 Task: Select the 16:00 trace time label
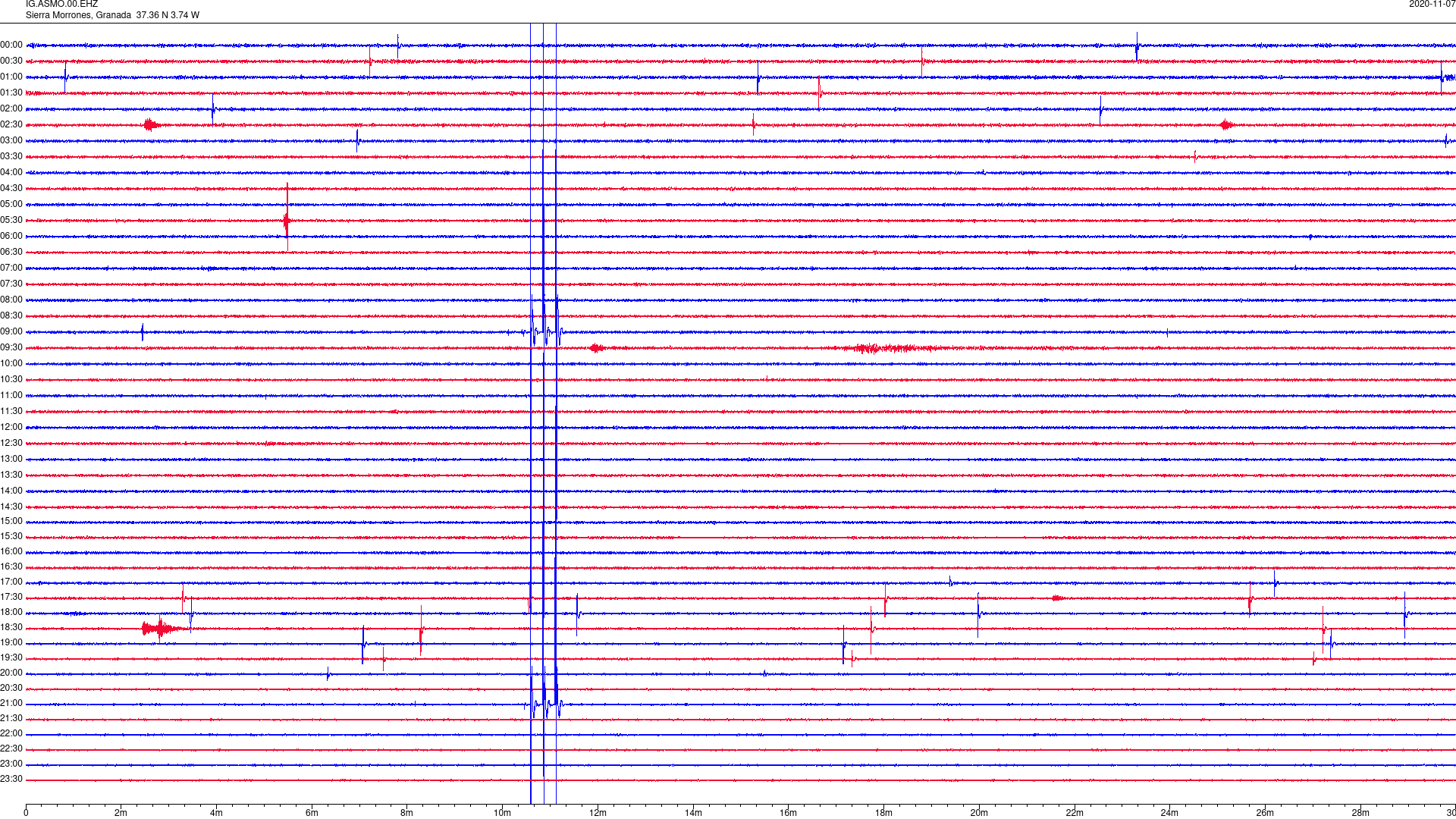[11, 552]
